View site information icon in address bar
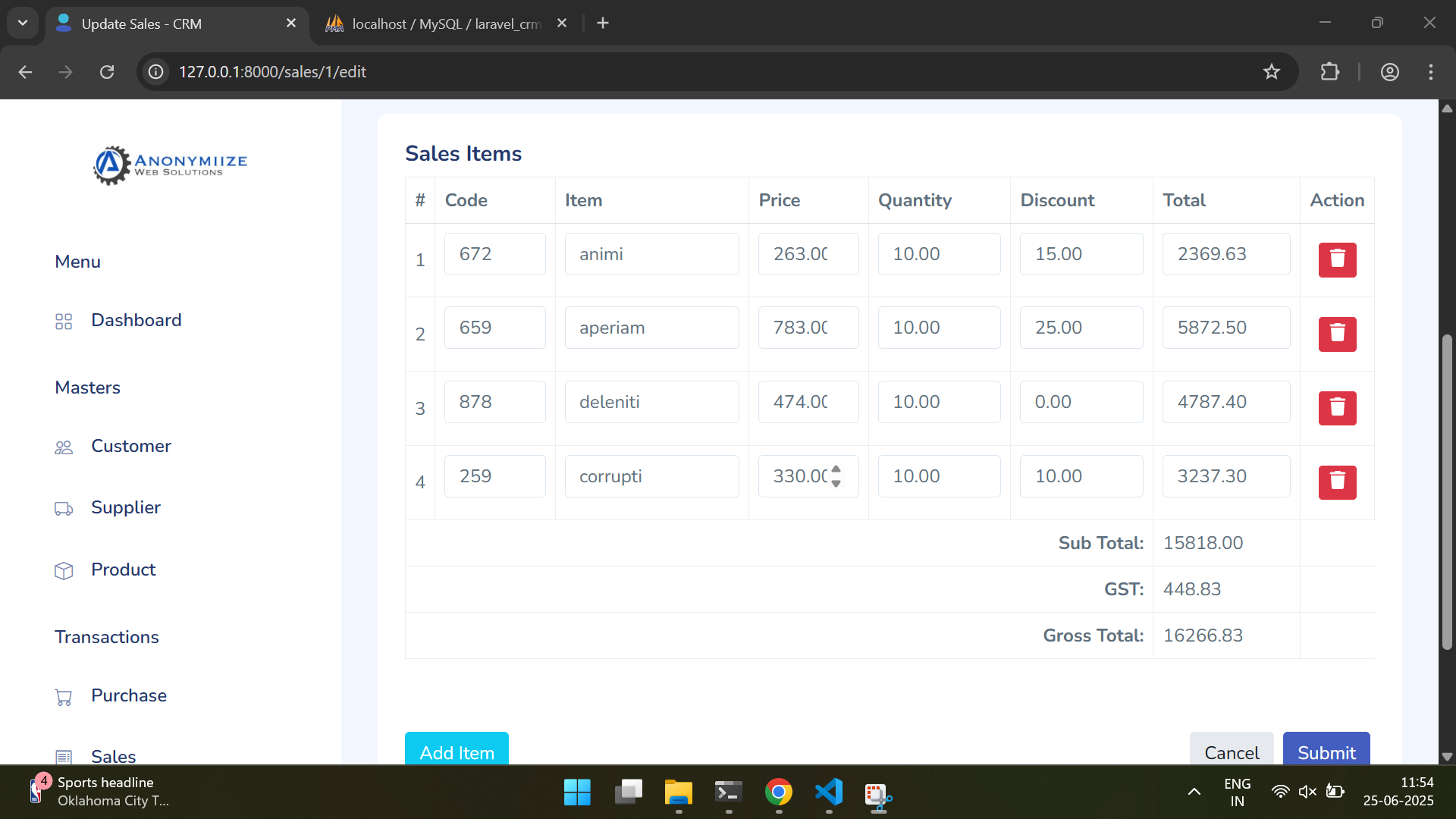This screenshot has height=819, width=1456. tap(156, 72)
